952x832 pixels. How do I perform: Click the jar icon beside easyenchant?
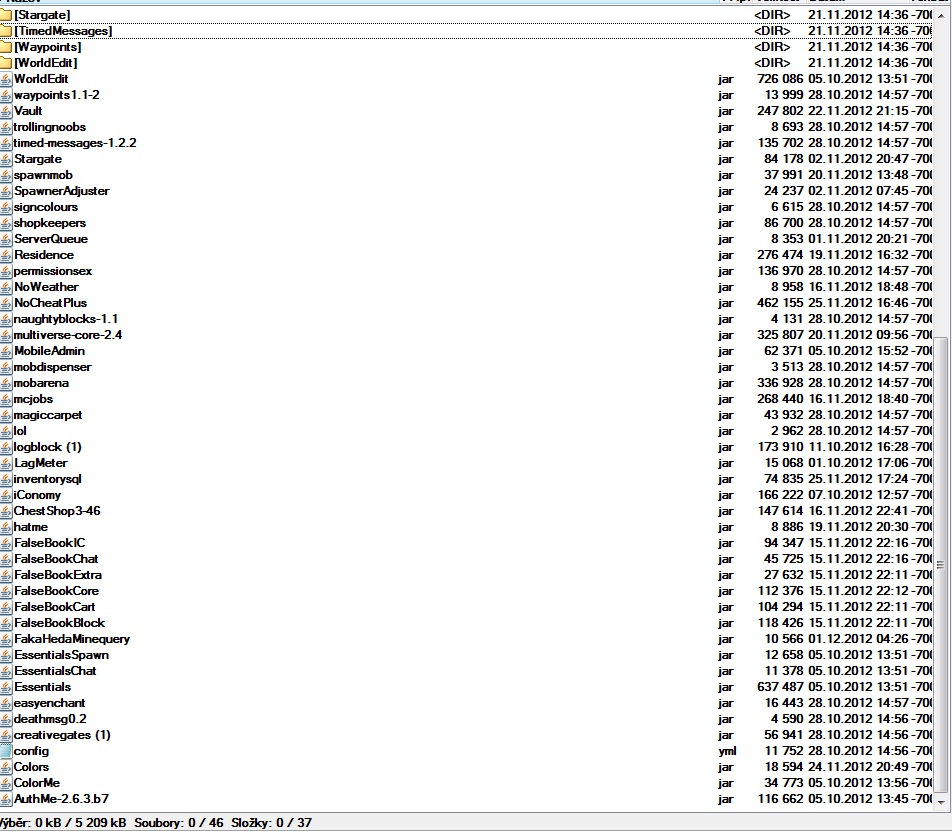point(5,703)
